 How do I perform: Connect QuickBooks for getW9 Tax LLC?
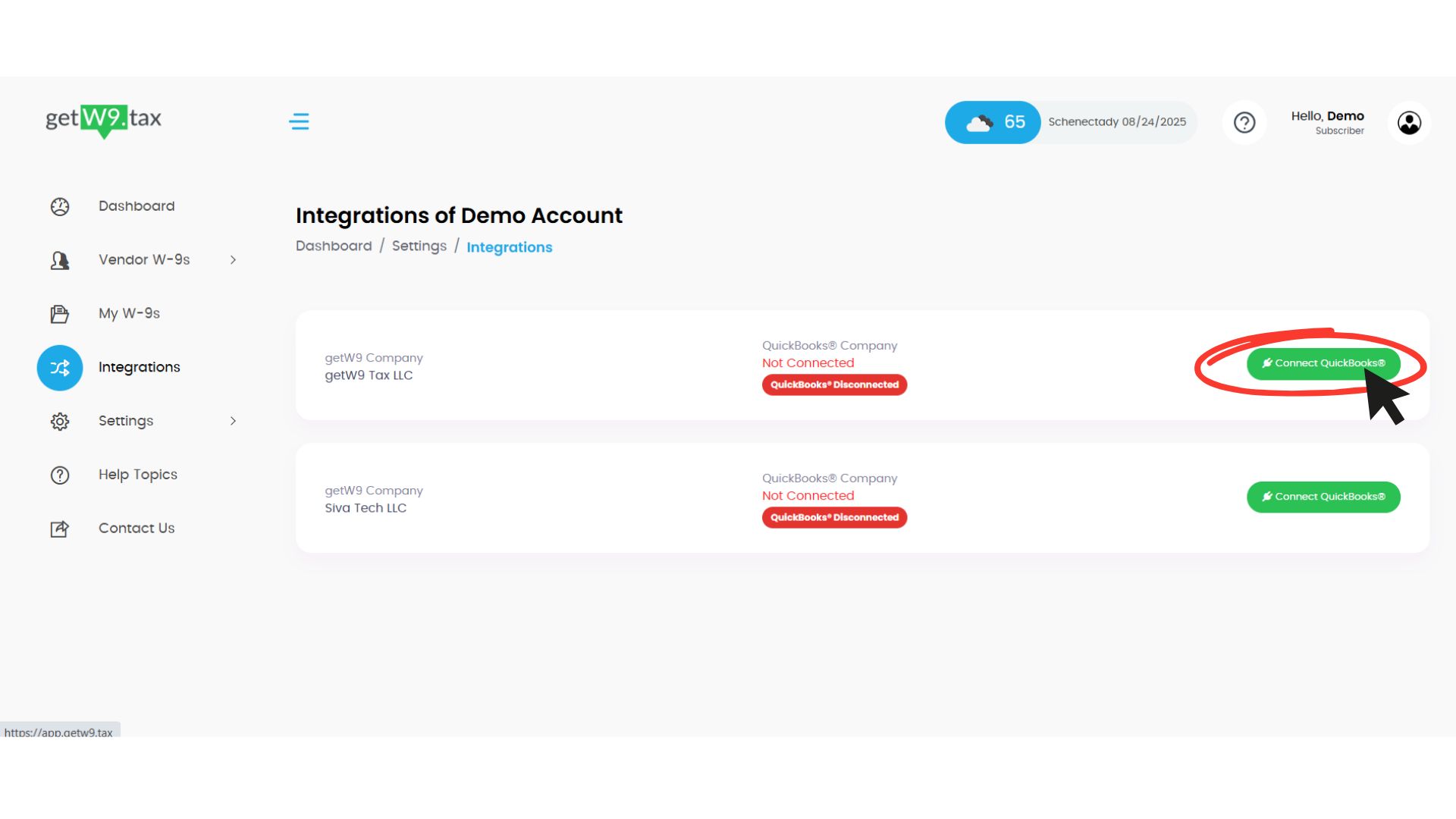tap(1323, 364)
